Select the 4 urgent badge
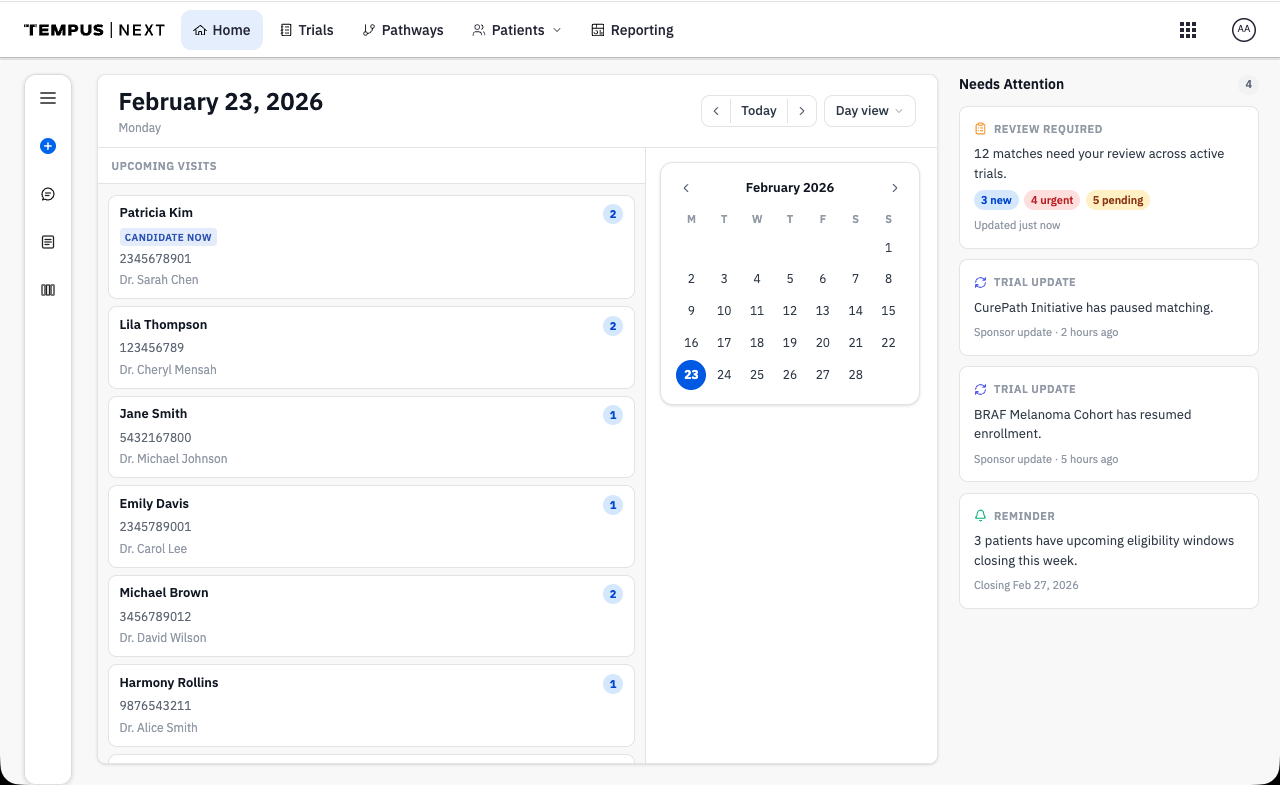 click(1052, 200)
